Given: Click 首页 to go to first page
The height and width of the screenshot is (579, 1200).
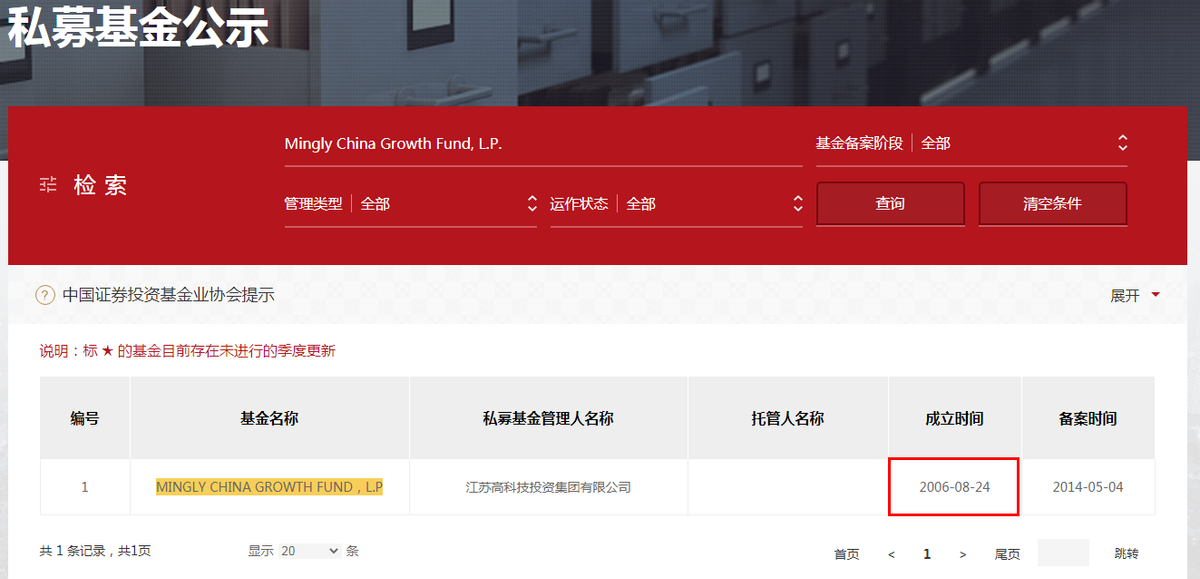Looking at the screenshot, I should 845,552.
